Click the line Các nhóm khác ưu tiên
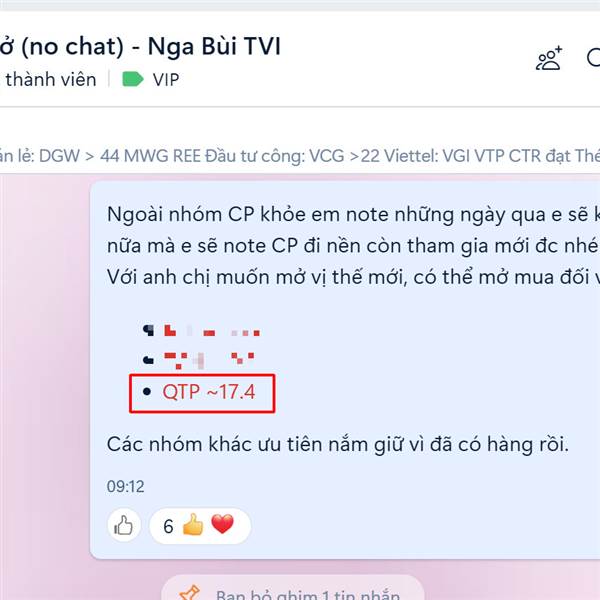Viewport: 600px width, 600px height. tap(338, 445)
